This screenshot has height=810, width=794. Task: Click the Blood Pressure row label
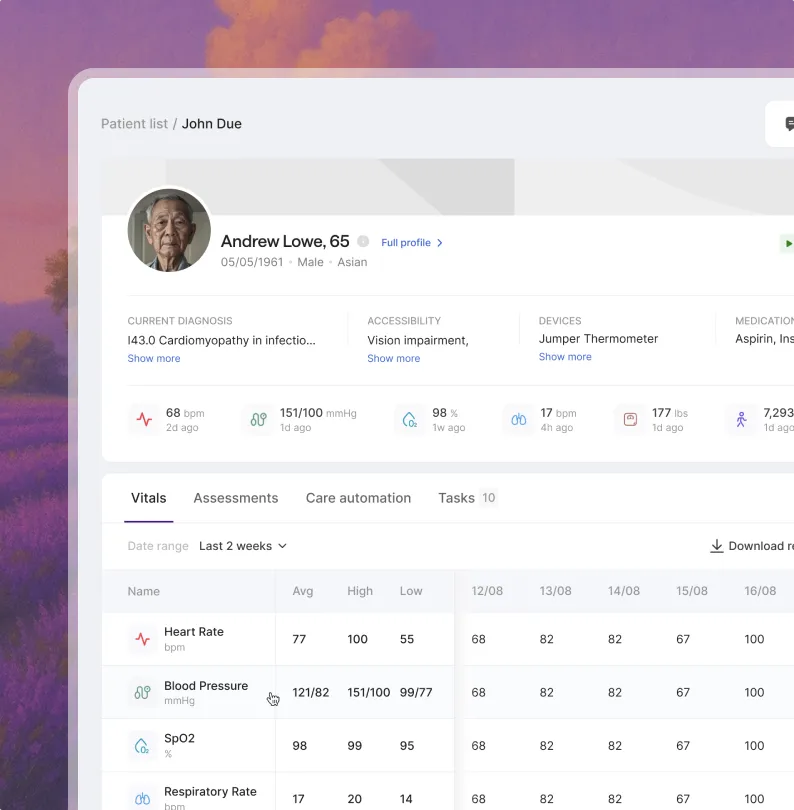click(206, 686)
